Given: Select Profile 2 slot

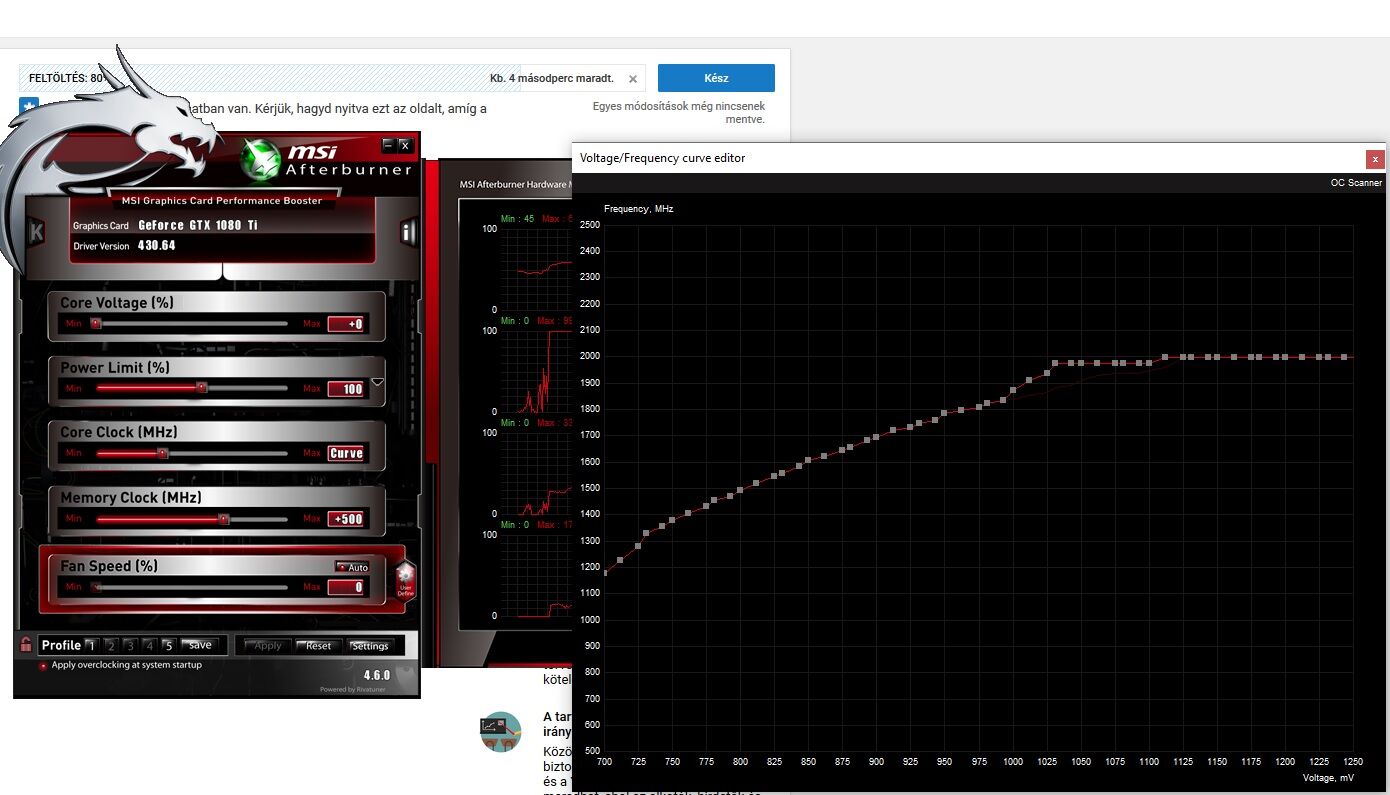Looking at the screenshot, I should pyautogui.click(x=111, y=645).
